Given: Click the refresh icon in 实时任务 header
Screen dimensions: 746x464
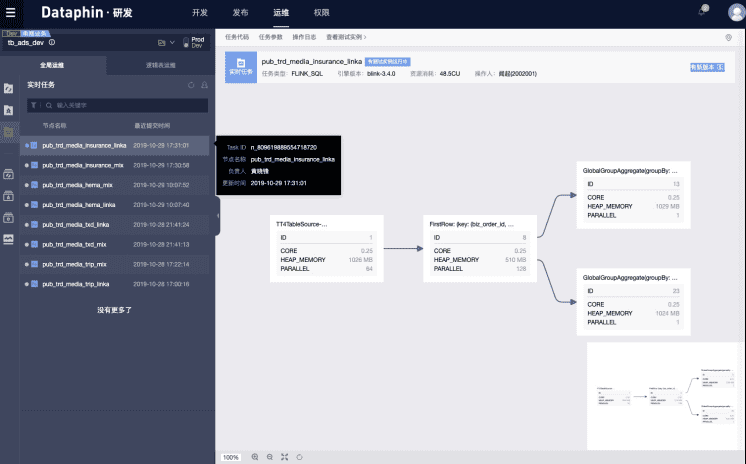Looking at the screenshot, I should point(191,85).
